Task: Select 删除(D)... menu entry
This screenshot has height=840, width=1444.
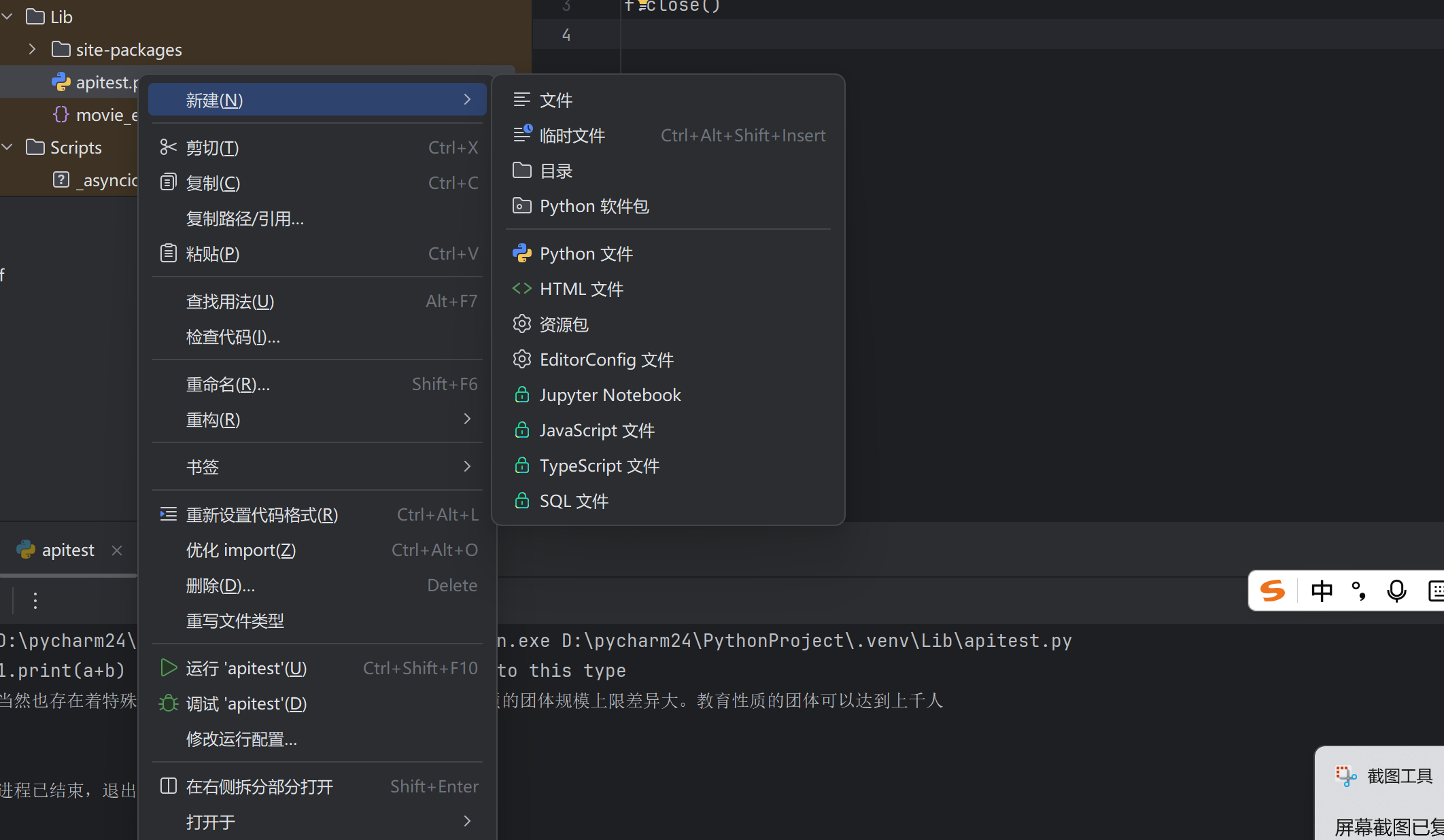Action: click(220, 586)
